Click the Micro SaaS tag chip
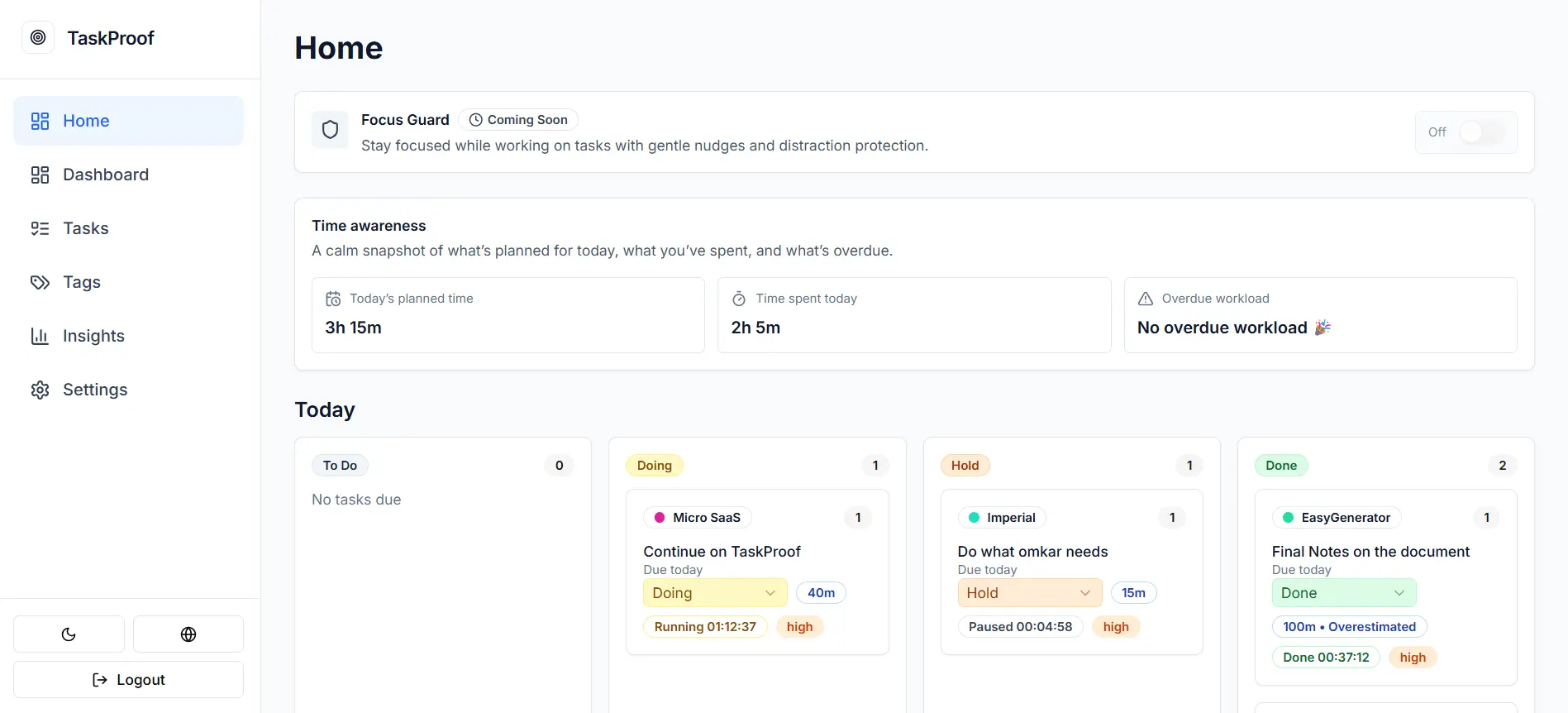The width and height of the screenshot is (1568, 713). (x=698, y=518)
